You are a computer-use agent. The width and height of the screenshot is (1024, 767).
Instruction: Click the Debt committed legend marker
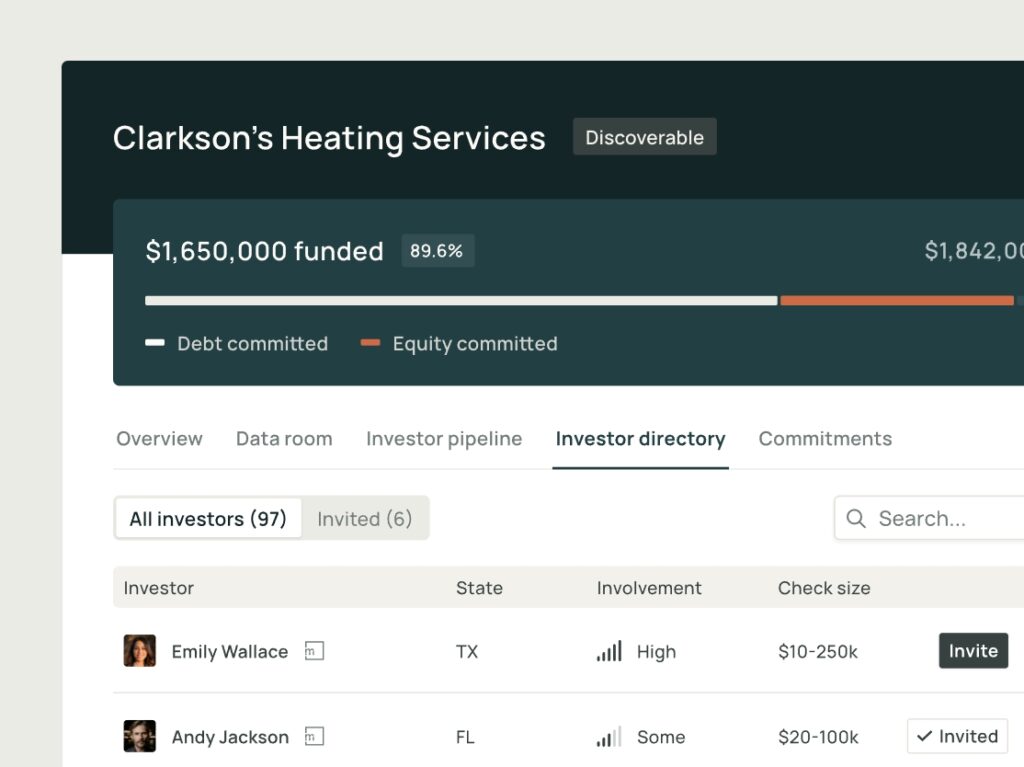[155, 343]
